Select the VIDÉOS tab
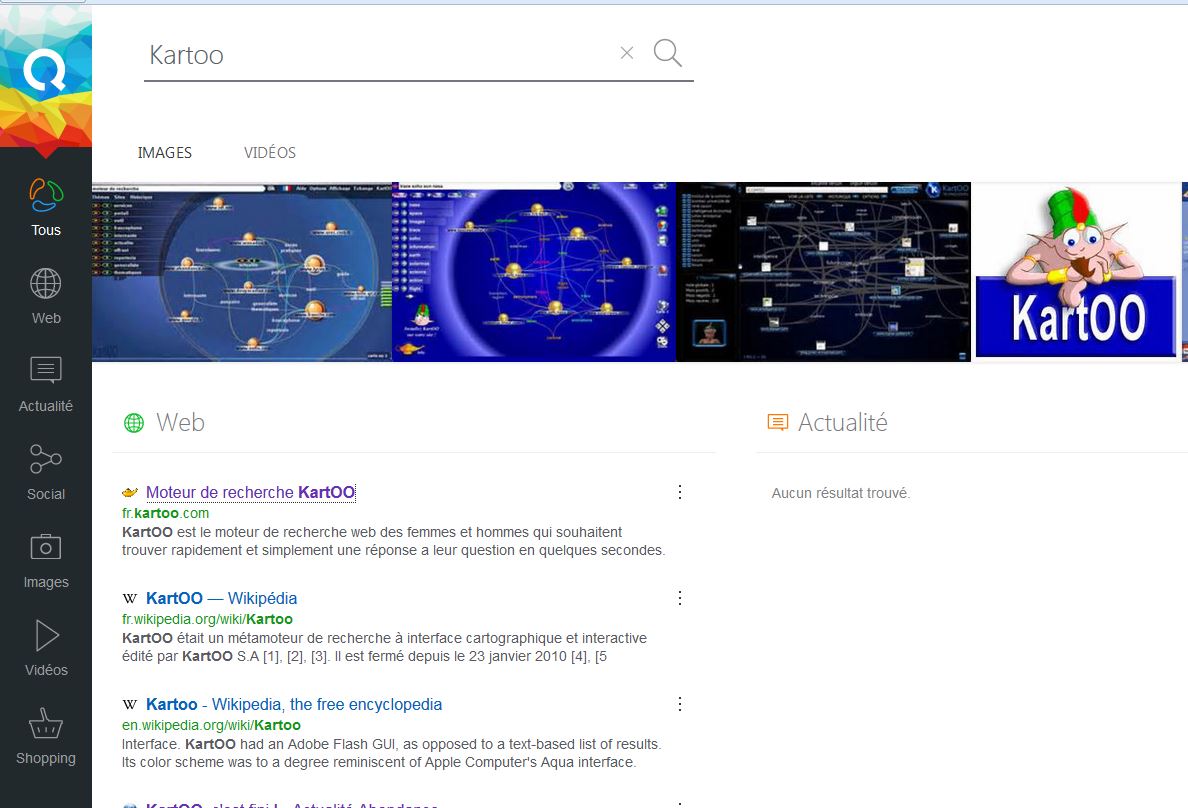 pos(270,153)
